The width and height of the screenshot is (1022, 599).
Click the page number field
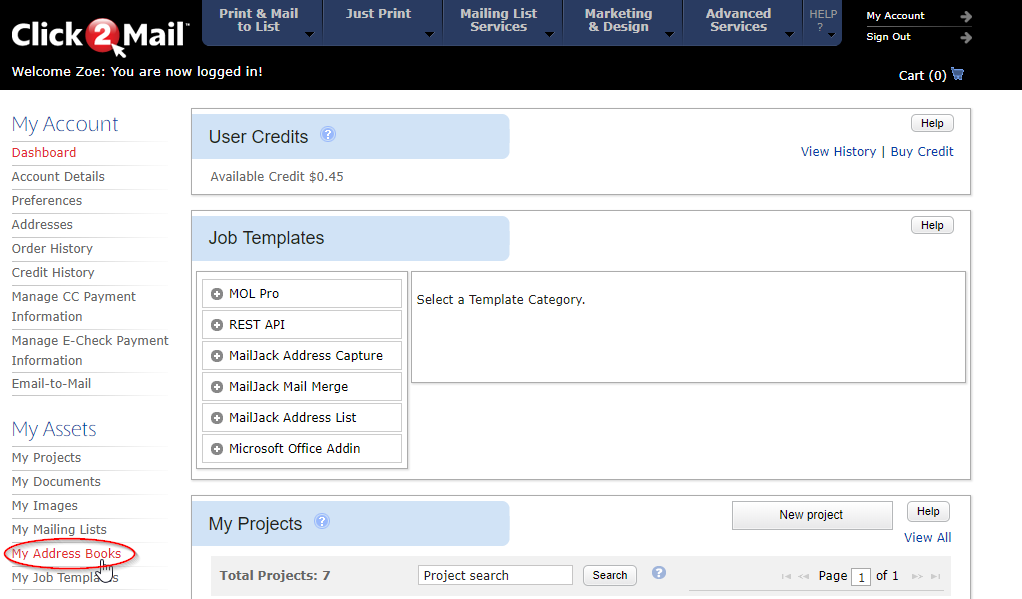pos(860,577)
